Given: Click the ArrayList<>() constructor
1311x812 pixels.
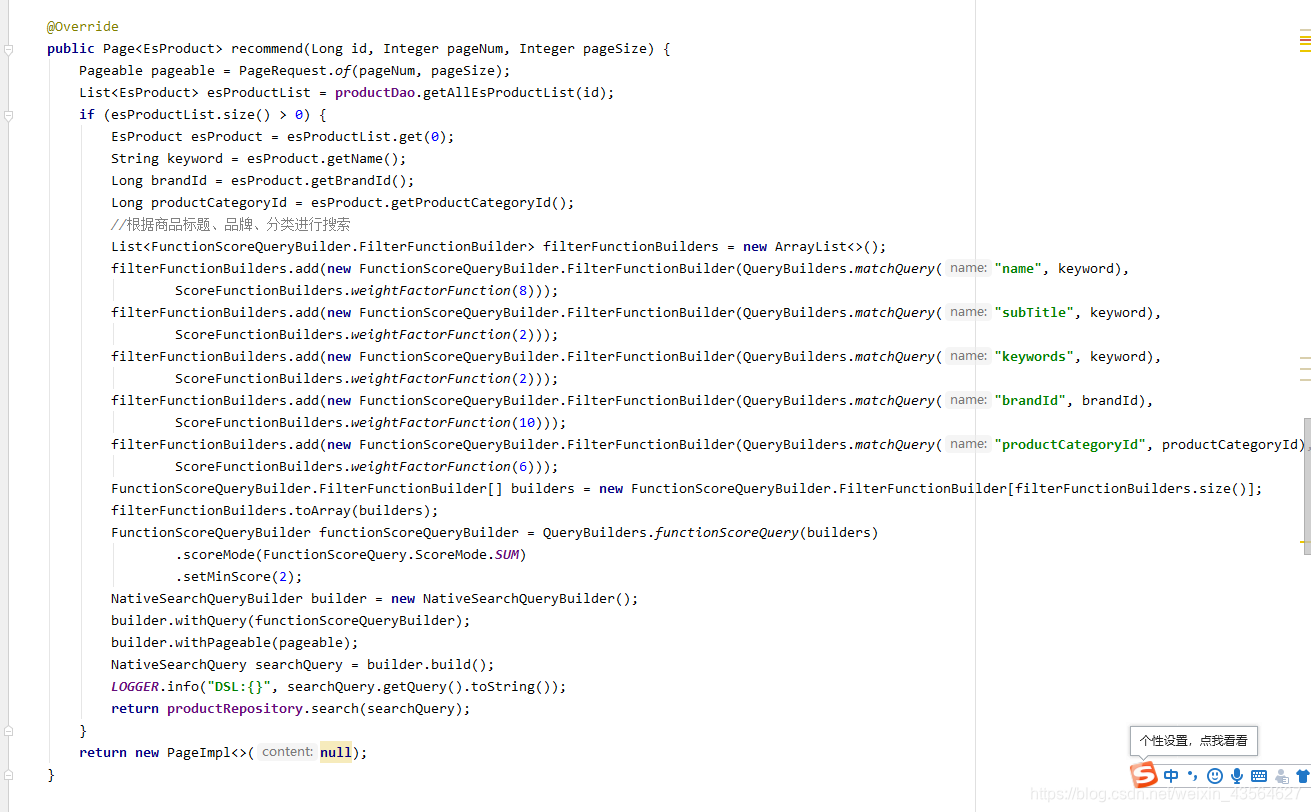Looking at the screenshot, I should pos(827,247).
